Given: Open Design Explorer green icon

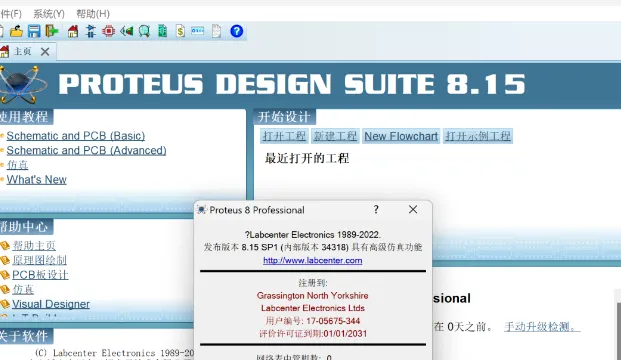Looking at the screenshot, I should click(x=162, y=31).
